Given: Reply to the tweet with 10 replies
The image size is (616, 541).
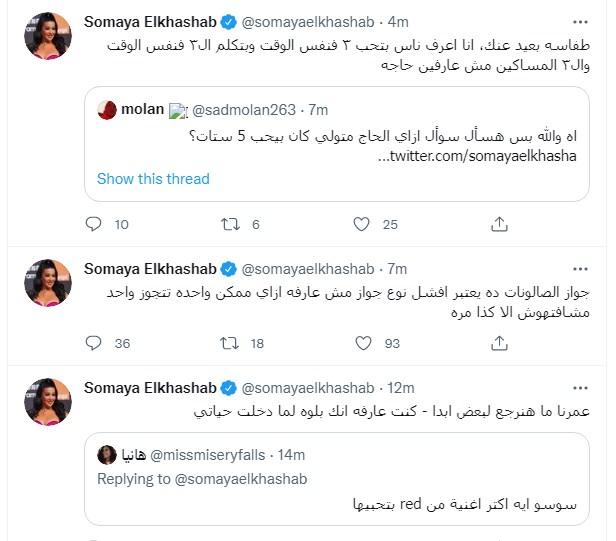Looking at the screenshot, I should [92, 224].
